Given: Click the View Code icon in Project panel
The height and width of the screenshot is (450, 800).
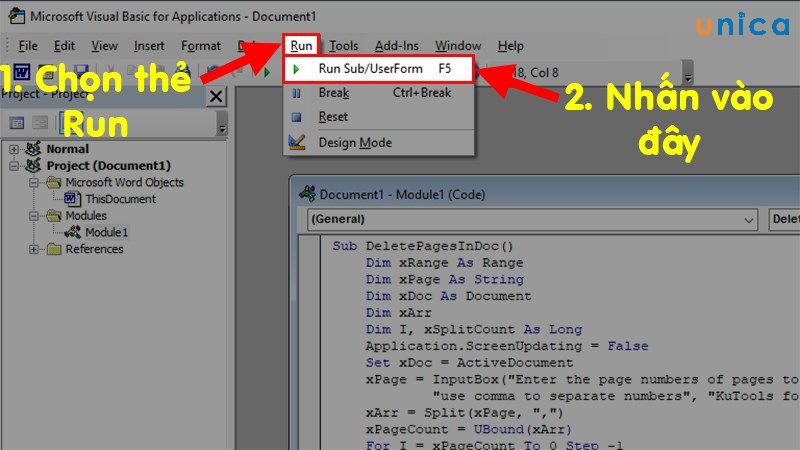Looking at the screenshot, I should [x=17, y=122].
